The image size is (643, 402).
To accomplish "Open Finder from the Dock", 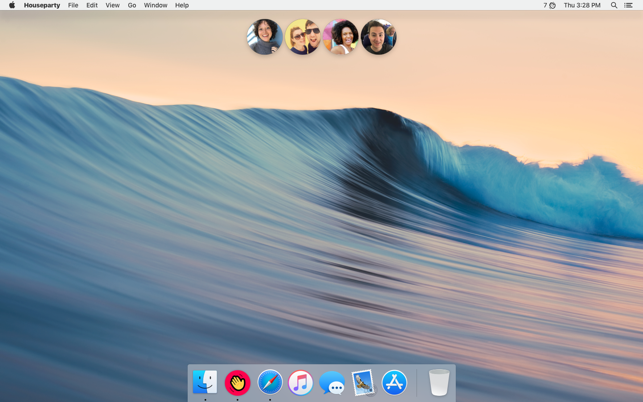I will click(x=205, y=382).
